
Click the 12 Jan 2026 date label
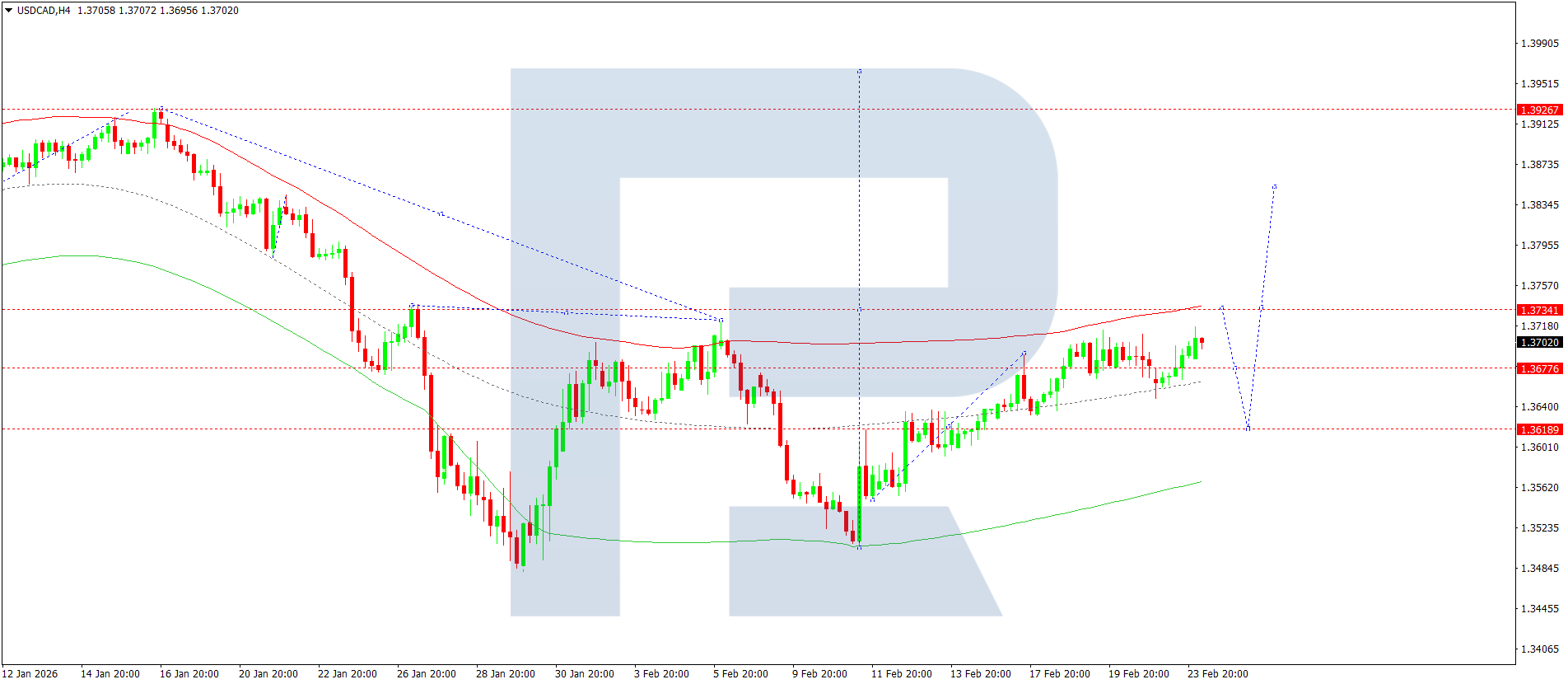[30, 673]
